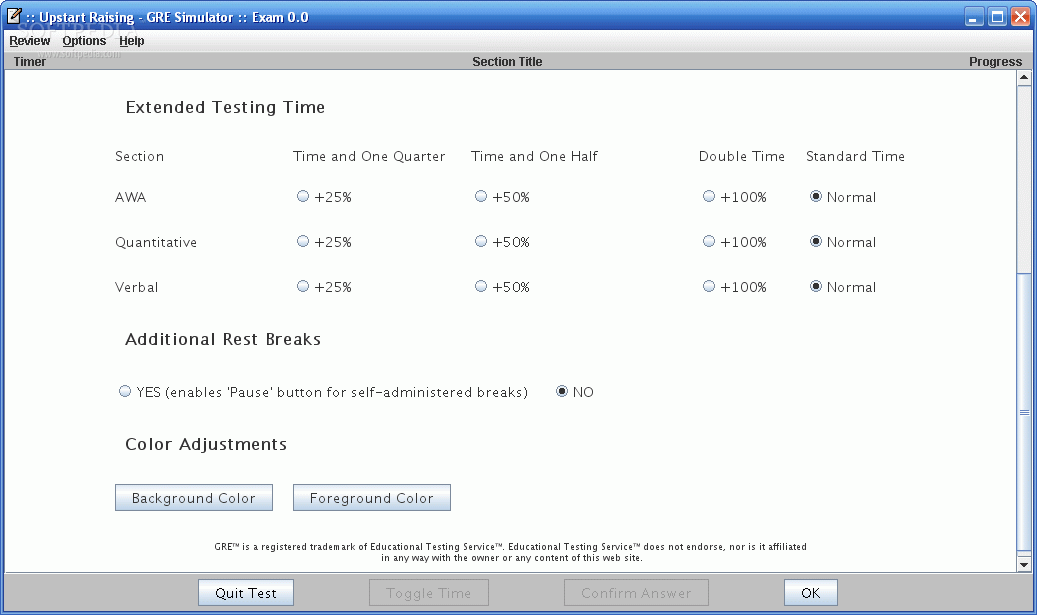Choose +100% double time for AWA

pyautogui.click(x=709, y=197)
